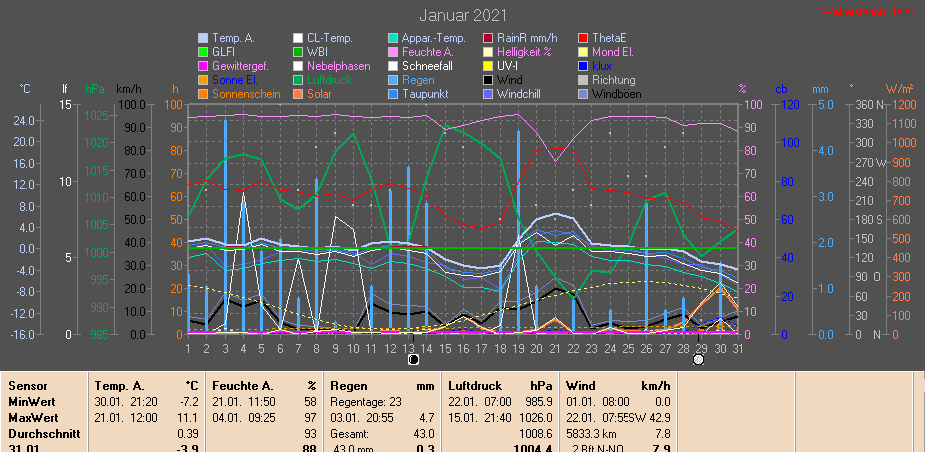This screenshot has height=452, width=925.
Task: Click the MinWert row label
Action: 32,402
